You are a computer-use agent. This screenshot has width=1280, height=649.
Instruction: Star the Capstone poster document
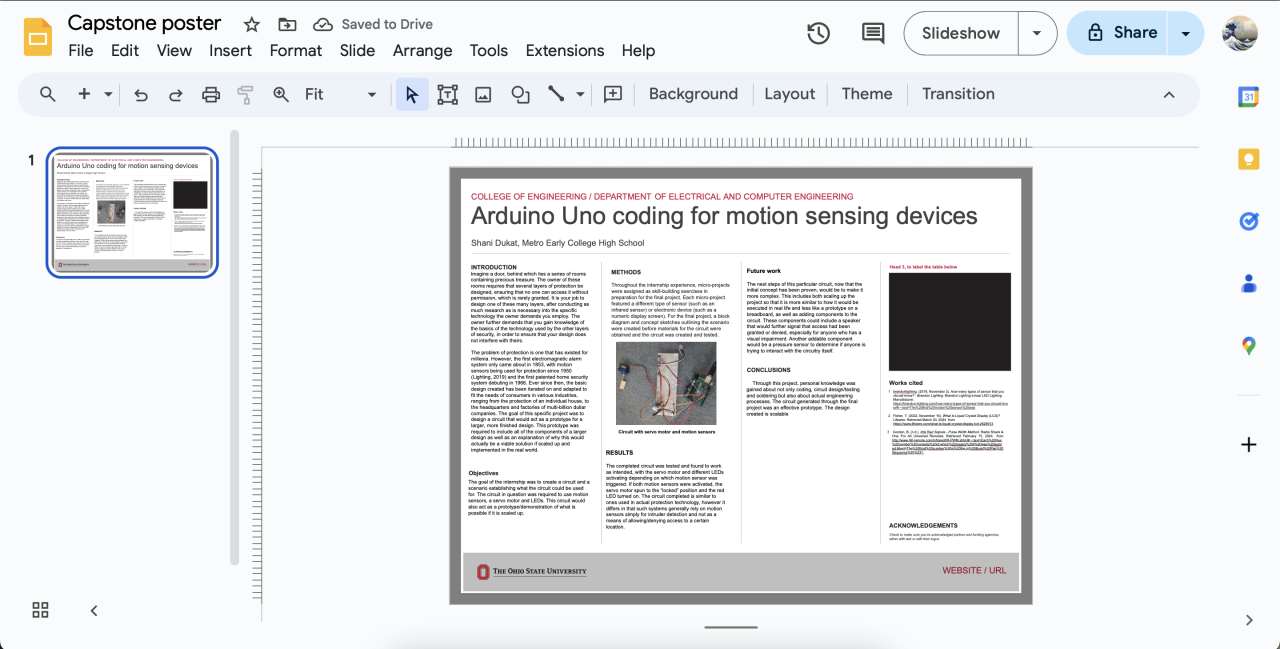tap(252, 24)
